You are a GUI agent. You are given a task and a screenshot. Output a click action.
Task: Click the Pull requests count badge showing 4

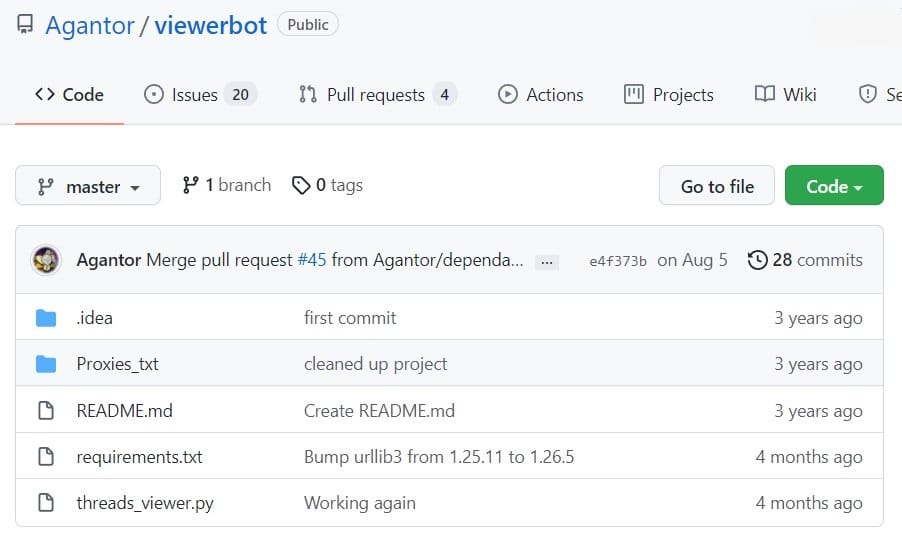tap(445, 94)
